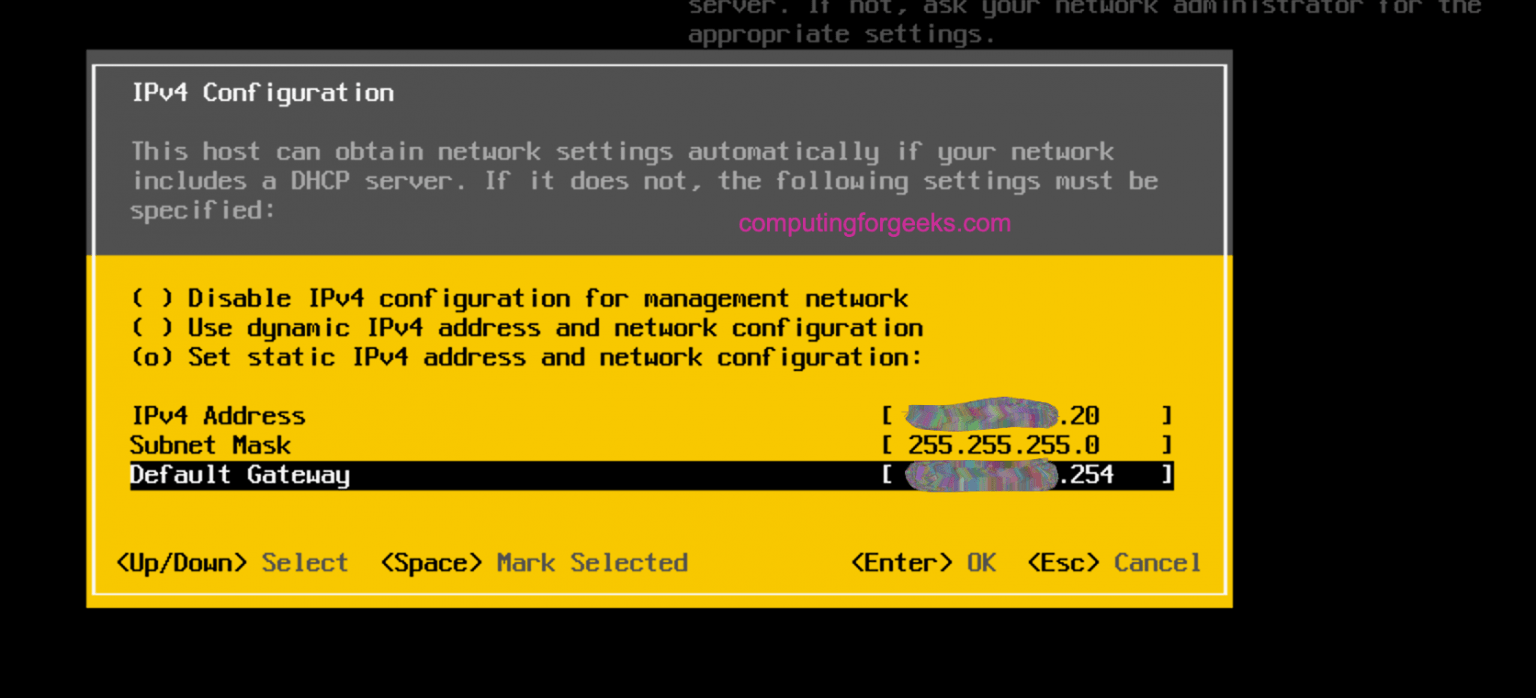This screenshot has width=1536, height=698.
Task: Click the IPv4 Configuration dialog title
Action: pos(262,92)
